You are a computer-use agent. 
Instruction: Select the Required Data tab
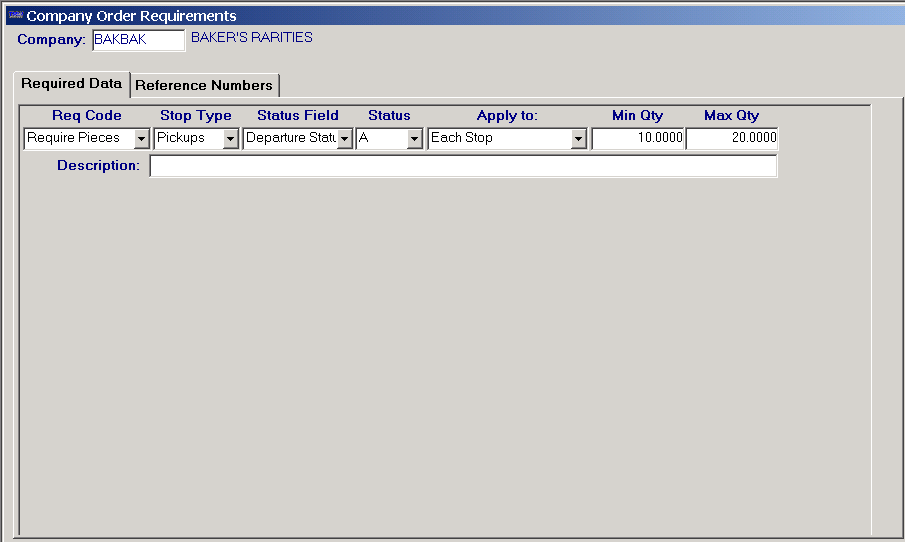(x=72, y=84)
